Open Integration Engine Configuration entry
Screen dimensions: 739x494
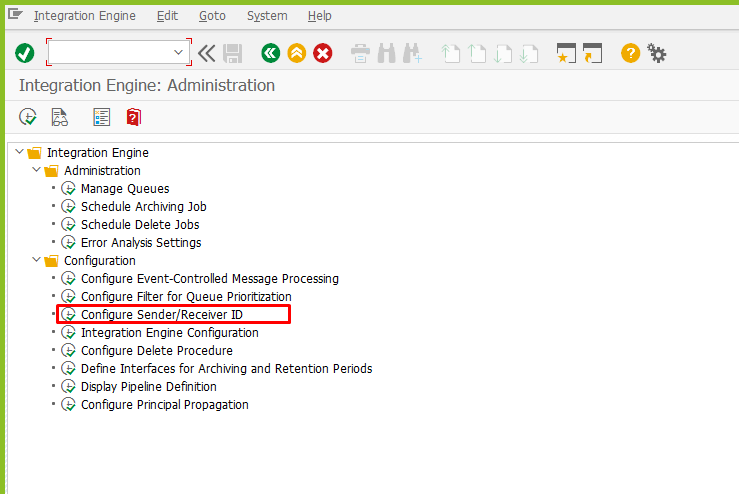click(x=170, y=333)
